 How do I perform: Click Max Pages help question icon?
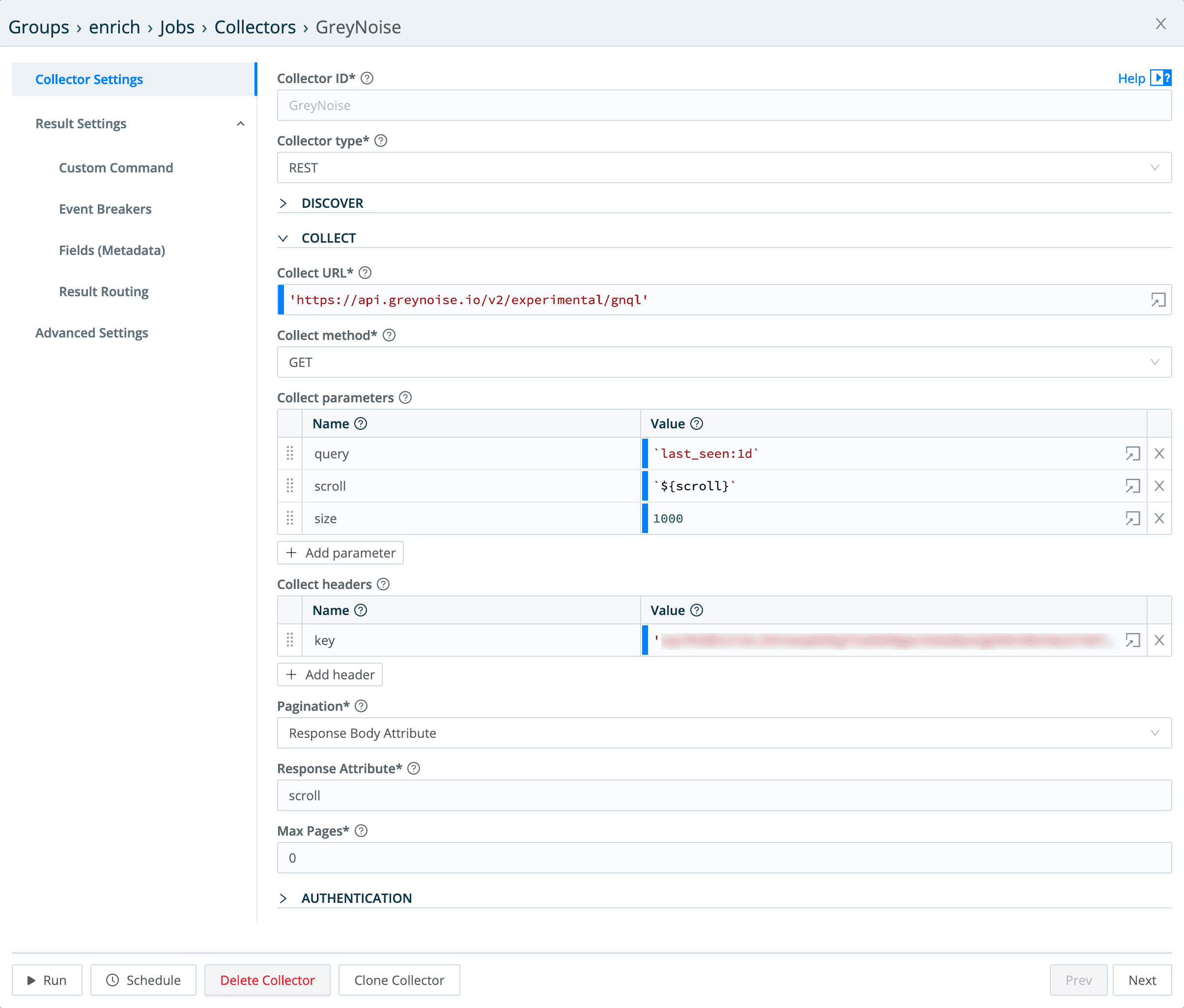[361, 831]
